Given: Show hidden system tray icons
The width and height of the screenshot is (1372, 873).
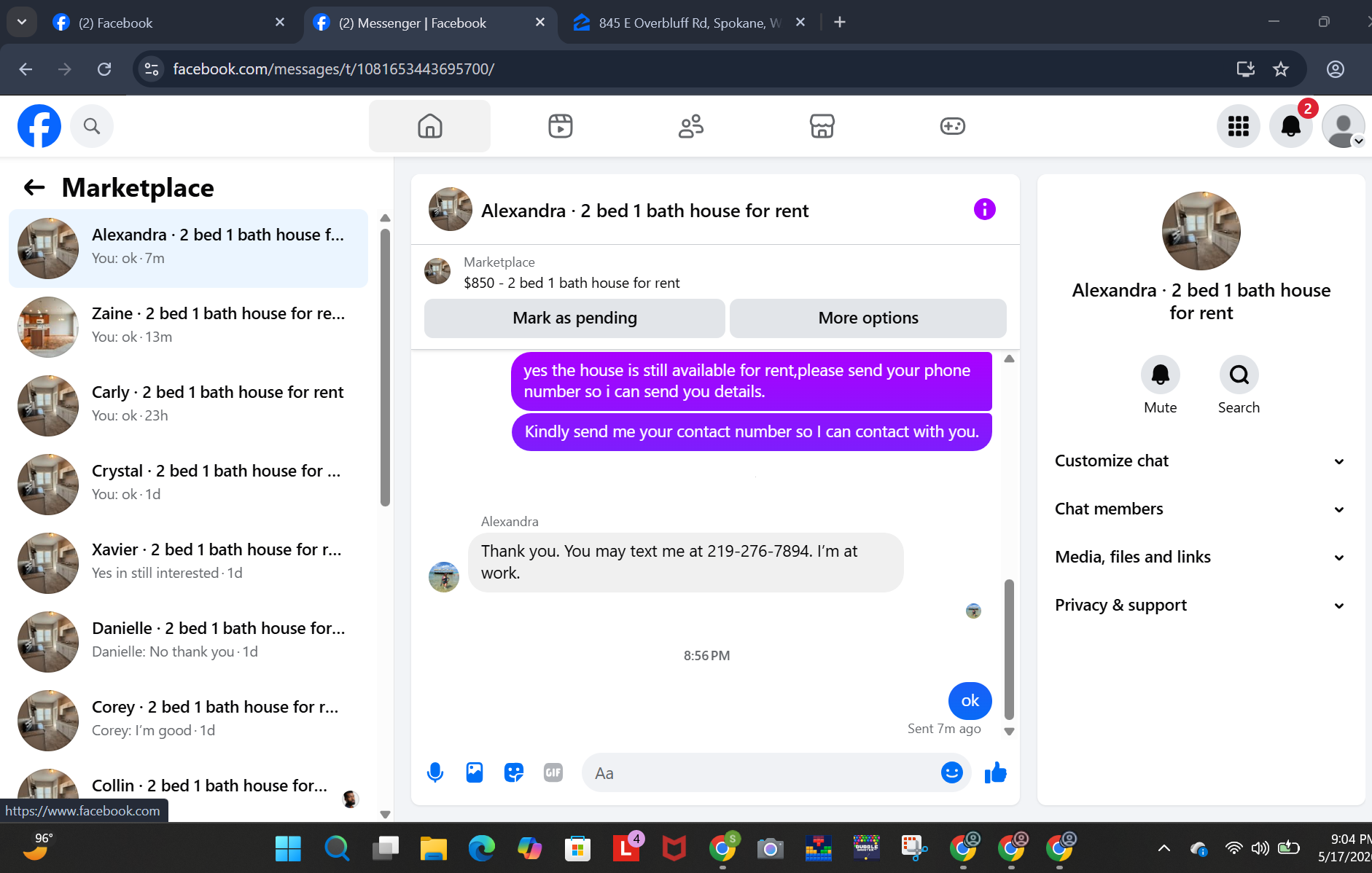Looking at the screenshot, I should [x=1164, y=848].
